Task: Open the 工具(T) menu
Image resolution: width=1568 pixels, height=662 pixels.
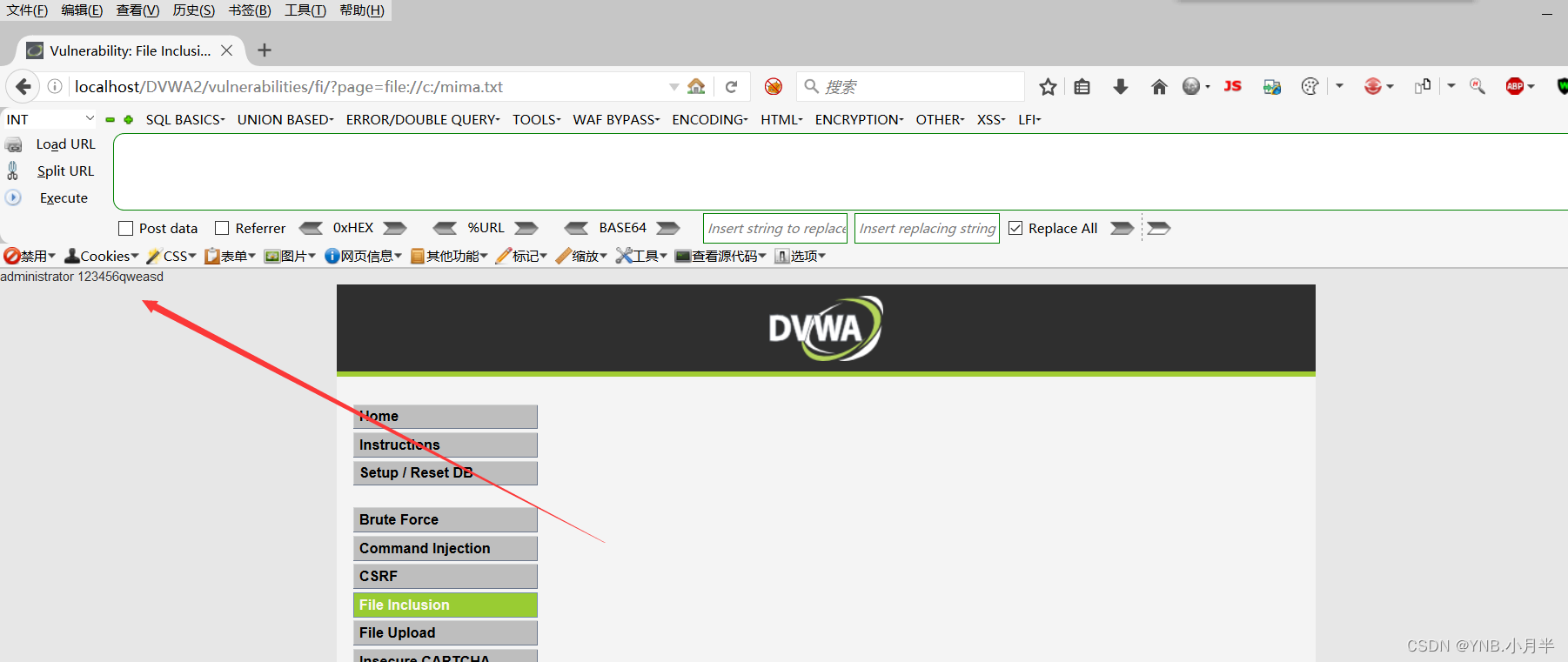Action: point(305,10)
